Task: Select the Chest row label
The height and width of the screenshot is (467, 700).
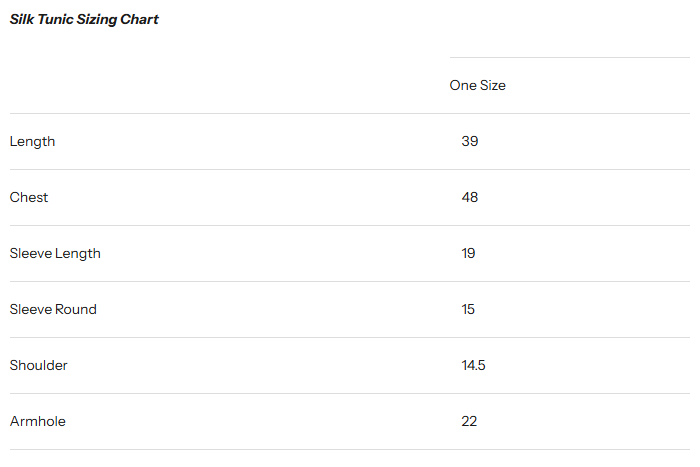Action: point(29,198)
